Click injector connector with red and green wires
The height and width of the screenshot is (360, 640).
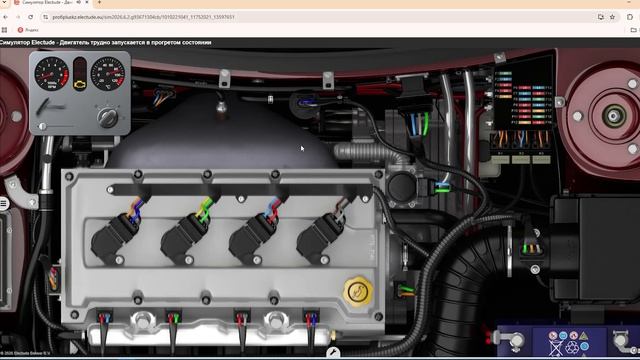173,318
